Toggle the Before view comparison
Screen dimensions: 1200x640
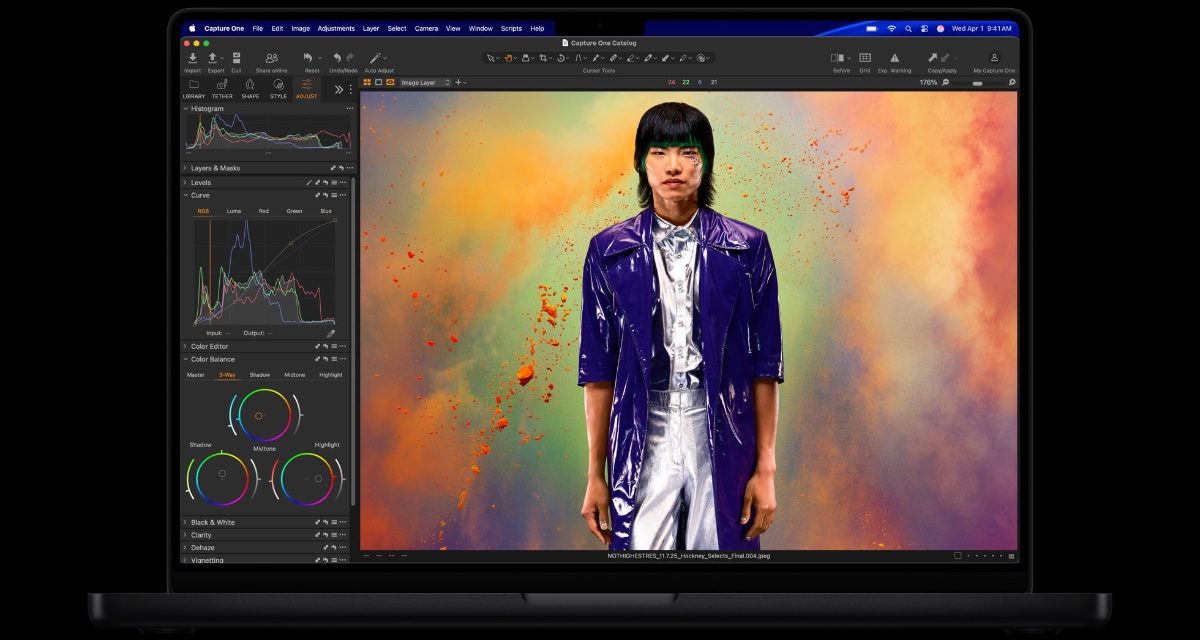point(838,57)
